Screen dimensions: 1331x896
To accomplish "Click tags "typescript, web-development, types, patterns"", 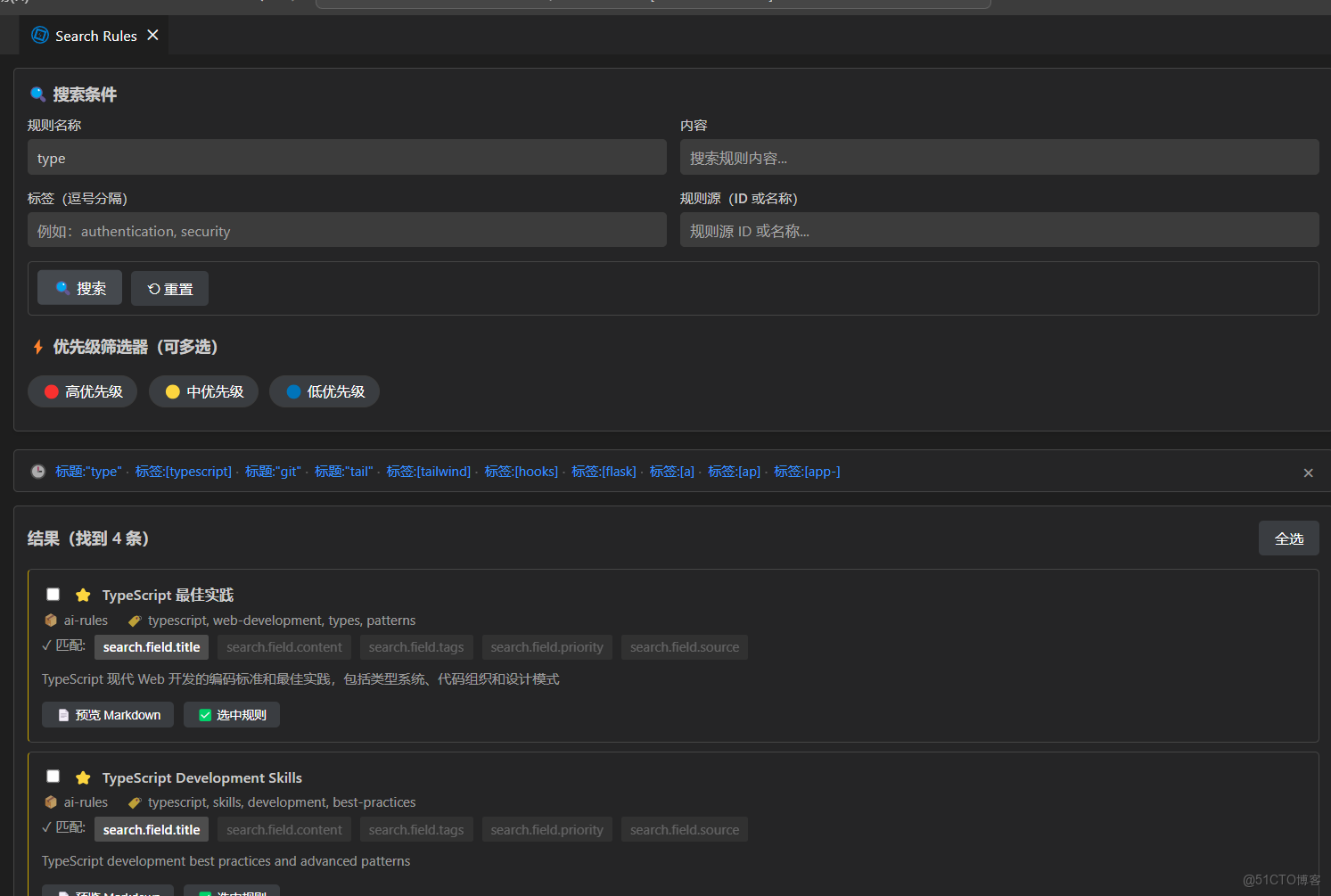I will (x=282, y=621).
